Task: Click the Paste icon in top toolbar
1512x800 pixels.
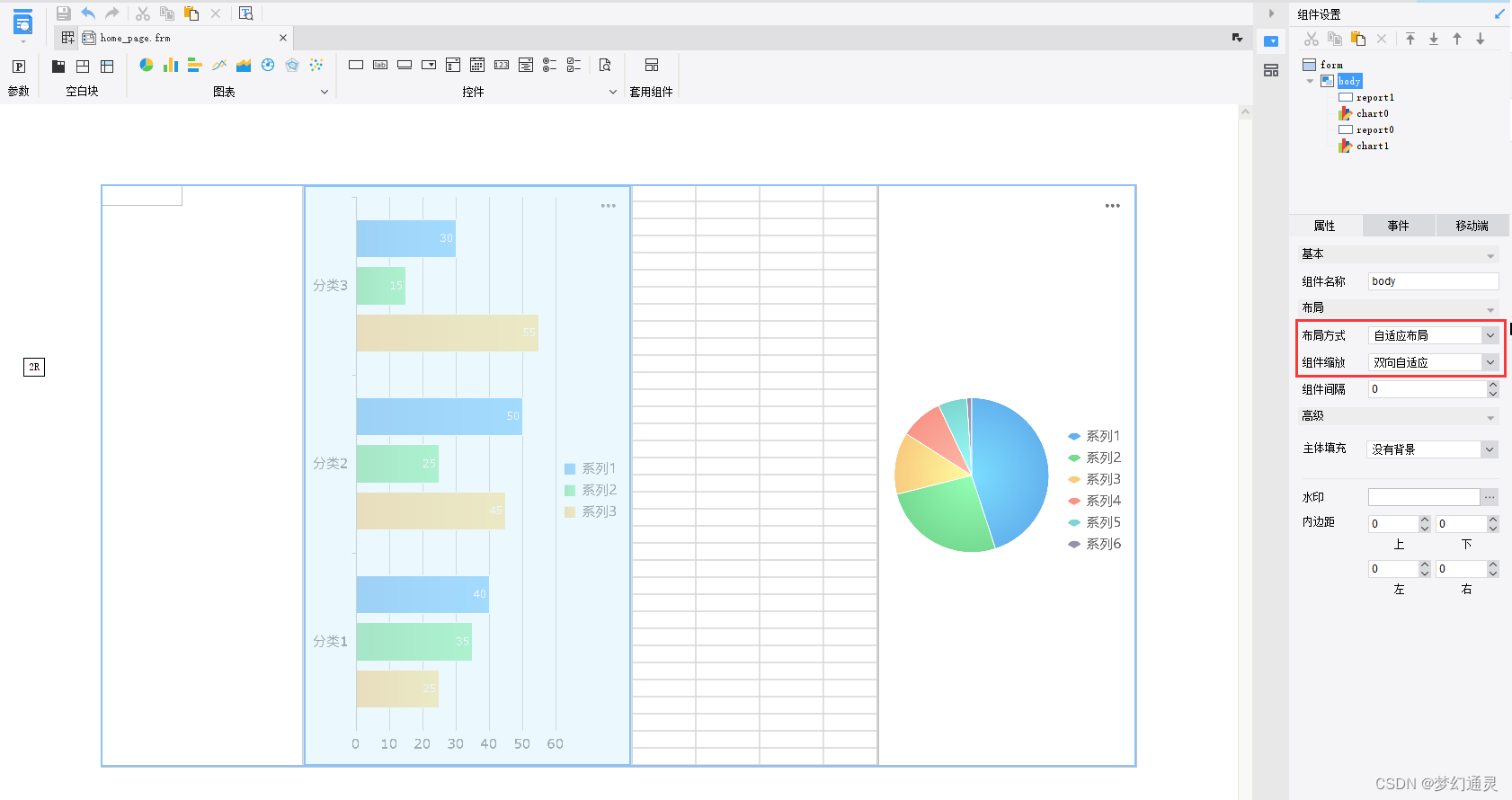Action: pos(191,13)
